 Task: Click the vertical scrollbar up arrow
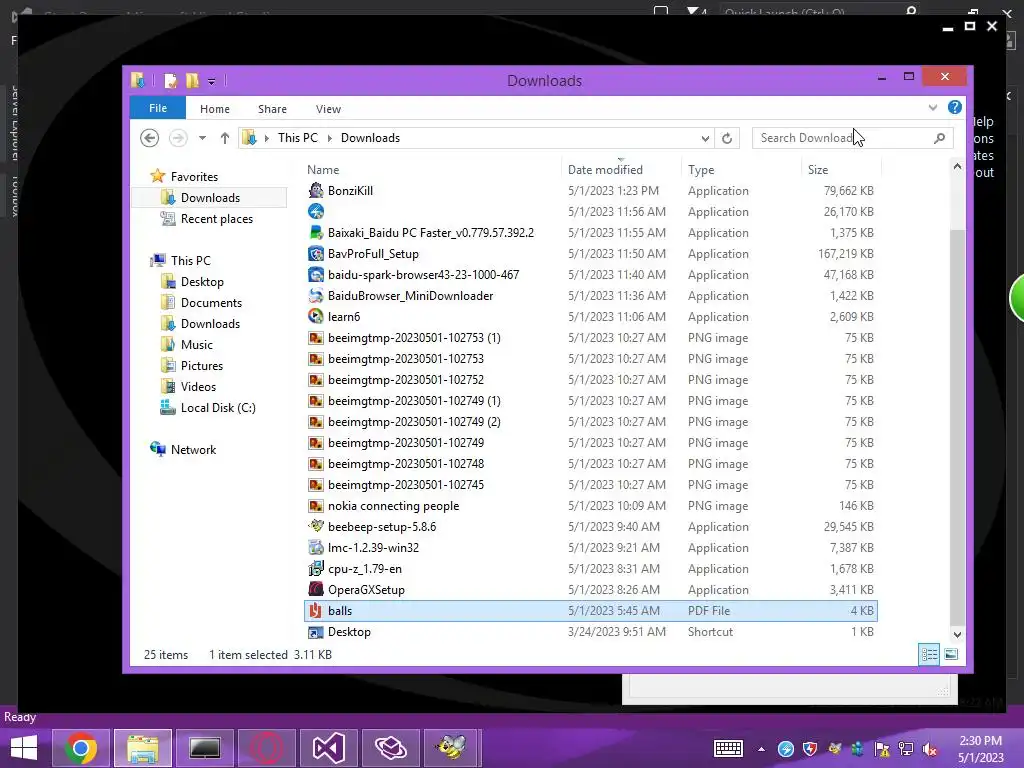(957, 167)
